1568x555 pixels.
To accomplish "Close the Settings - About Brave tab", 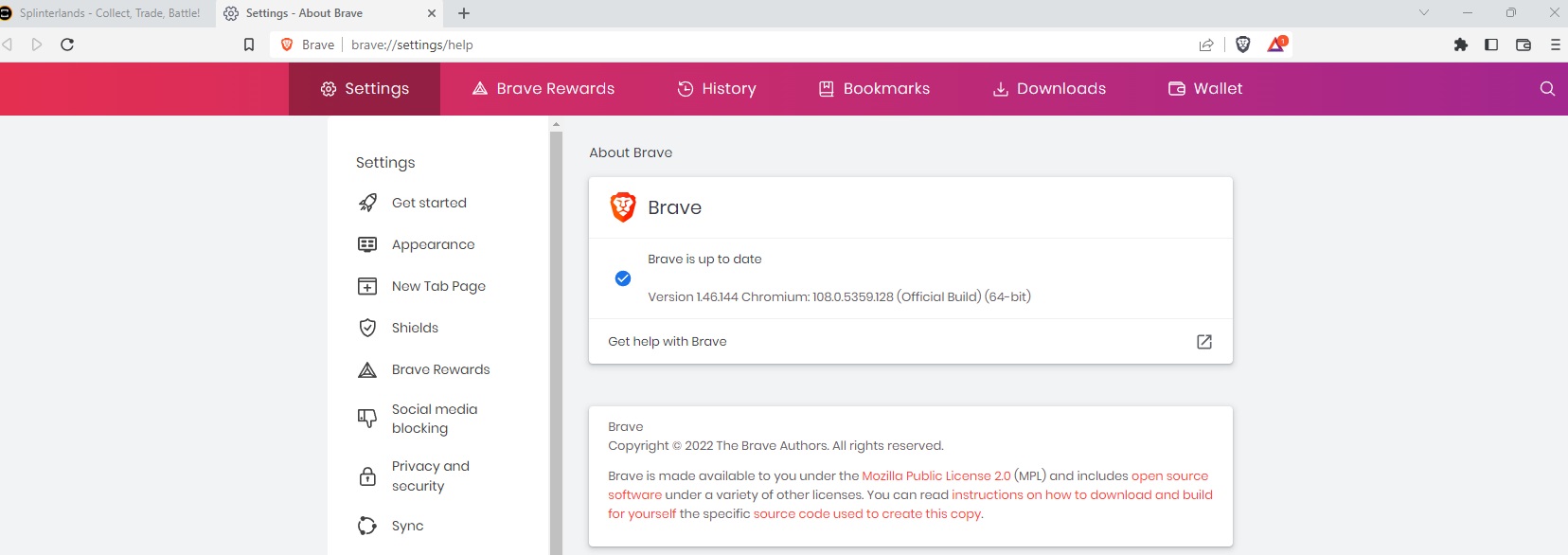I will click(432, 13).
